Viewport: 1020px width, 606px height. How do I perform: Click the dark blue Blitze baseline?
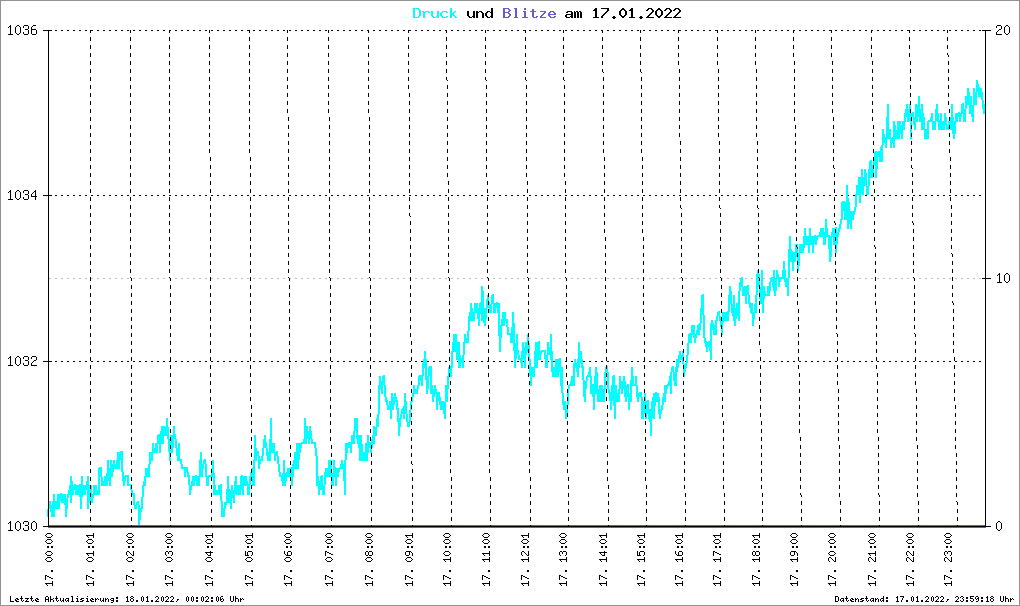(517, 526)
